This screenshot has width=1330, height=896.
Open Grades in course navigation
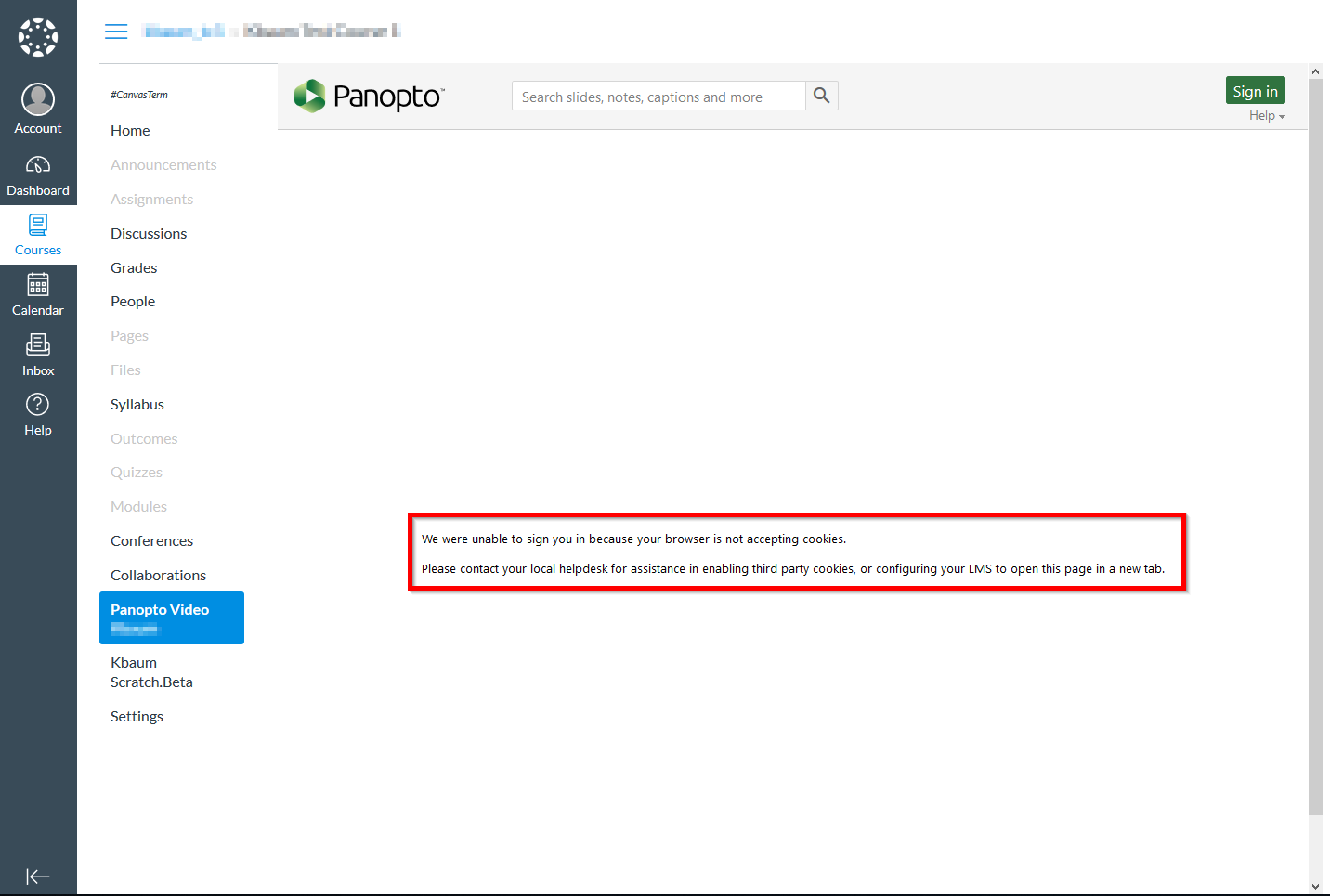click(x=134, y=268)
